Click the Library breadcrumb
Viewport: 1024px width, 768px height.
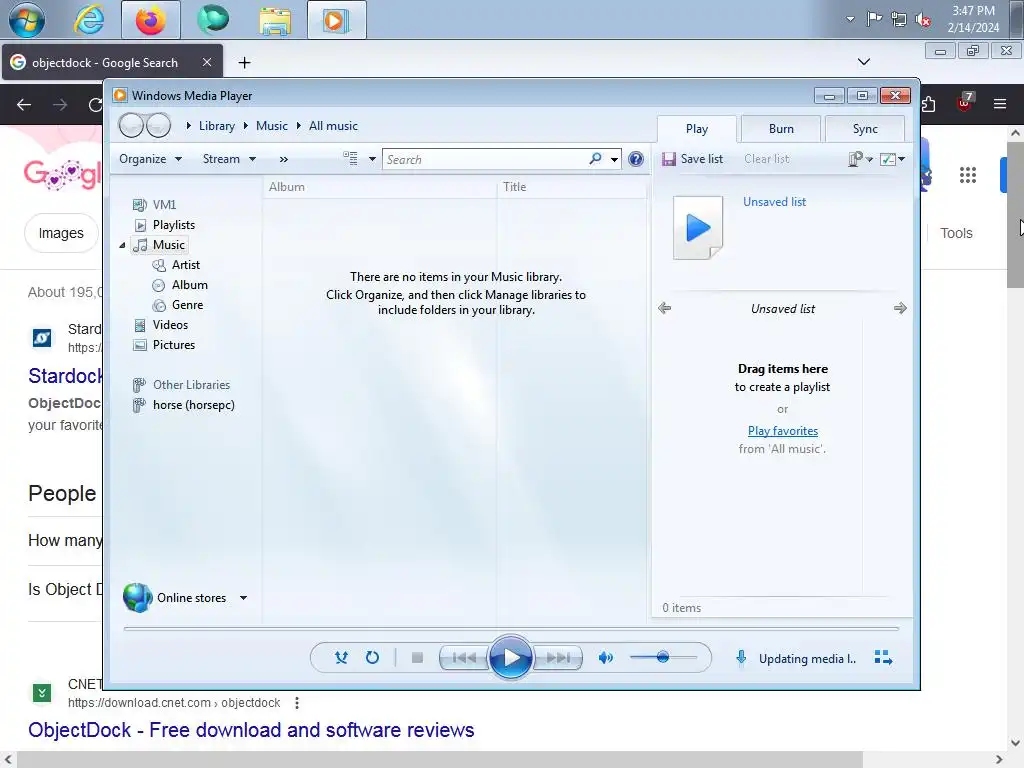217,126
